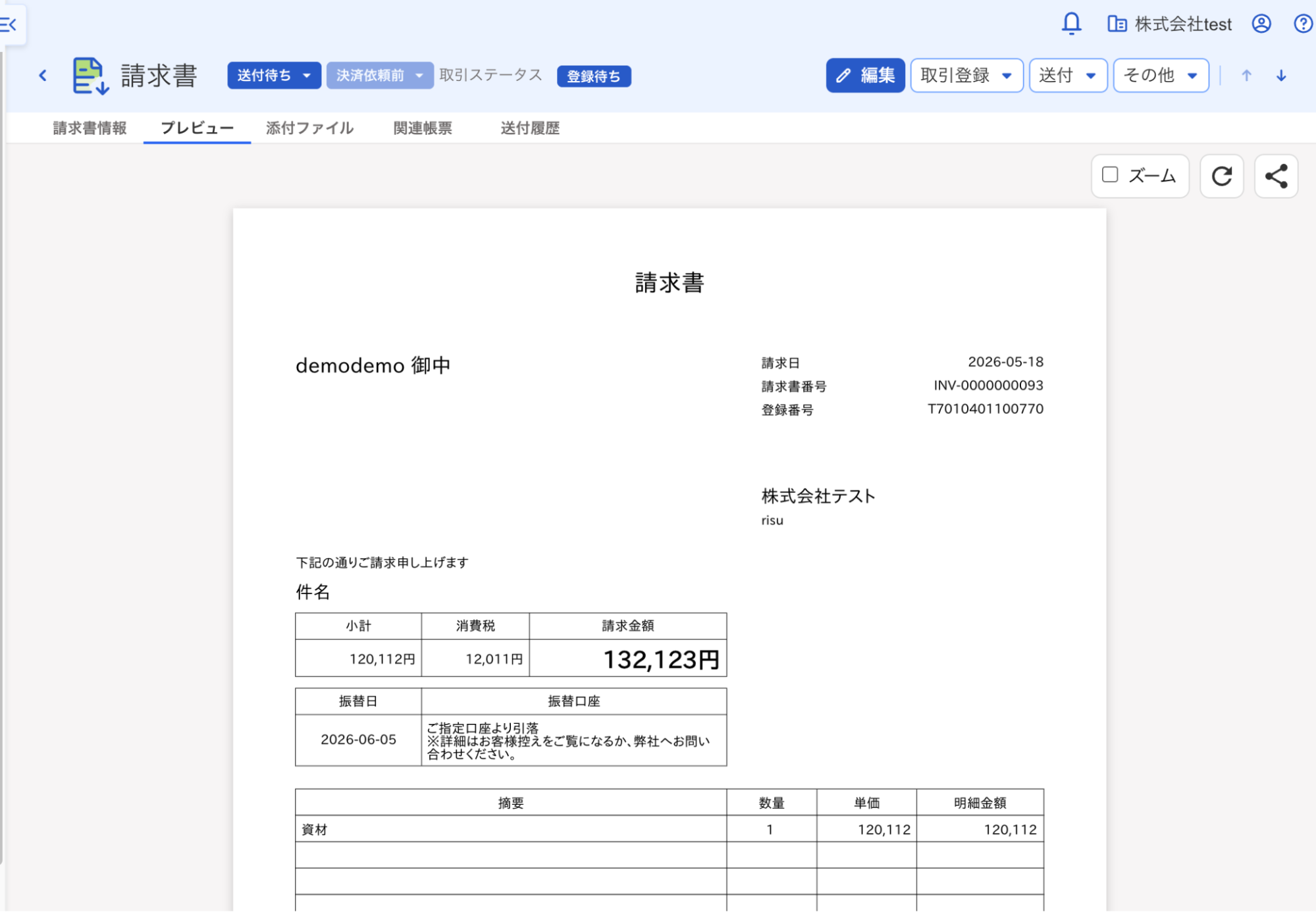
Task: Open the 関連帳票 tab
Action: click(423, 128)
